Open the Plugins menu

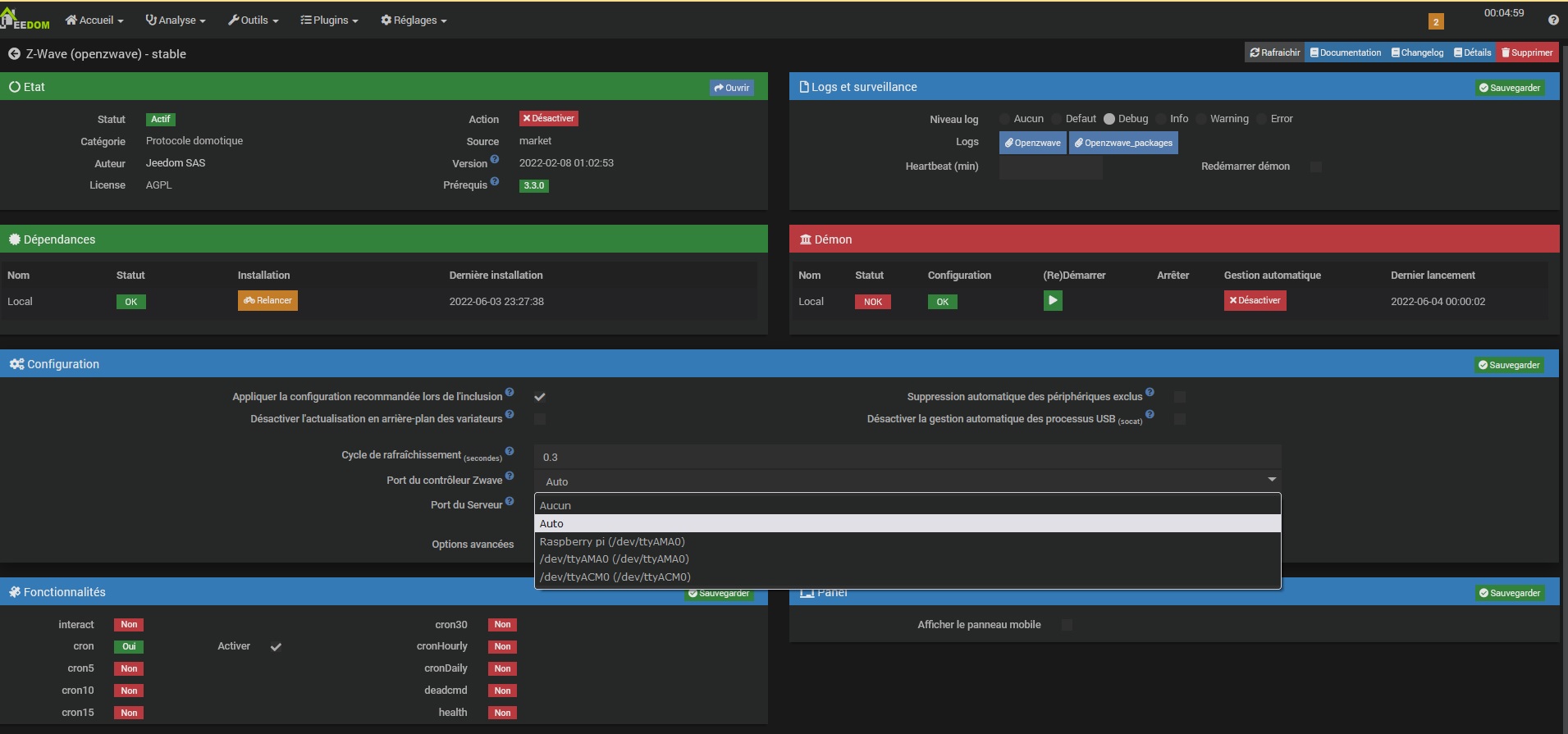pyautogui.click(x=329, y=21)
